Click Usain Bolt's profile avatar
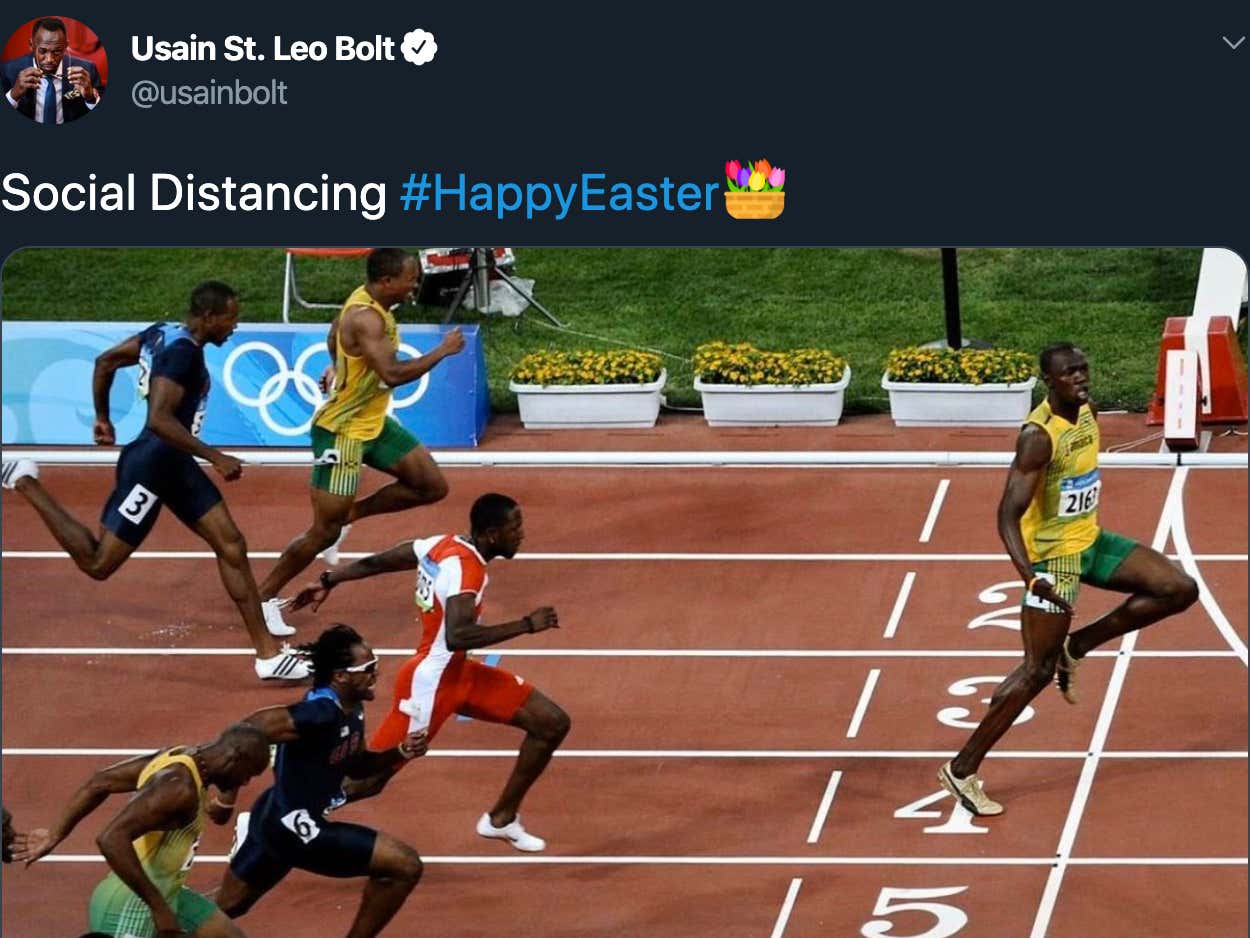Viewport: 1250px width, 938px height. click(x=54, y=69)
